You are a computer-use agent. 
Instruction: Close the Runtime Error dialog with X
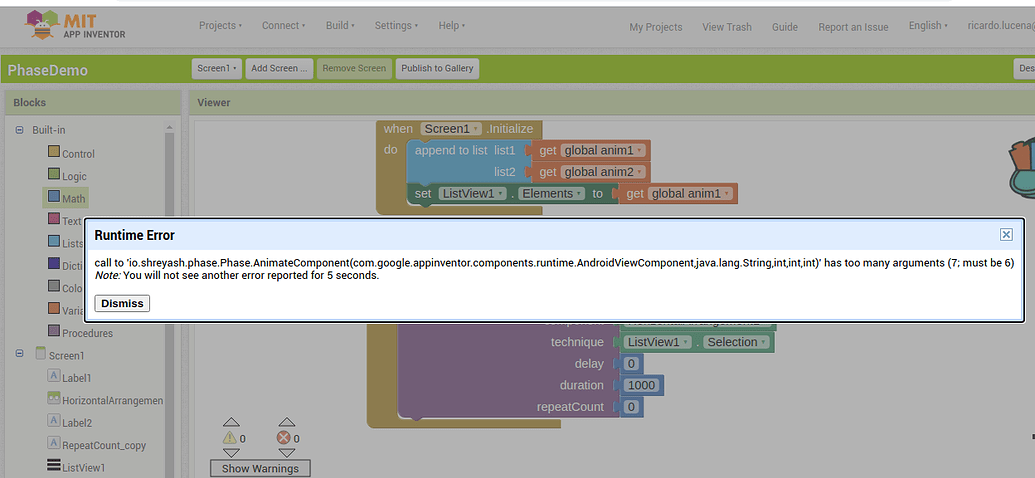(x=1006, y=234)
